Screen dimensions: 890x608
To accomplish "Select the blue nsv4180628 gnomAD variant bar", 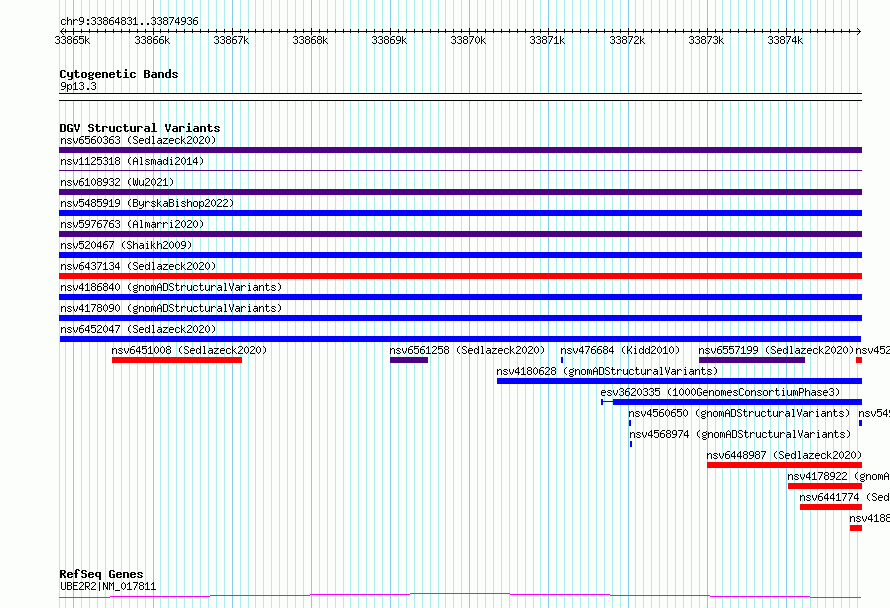I will (679, 381).
